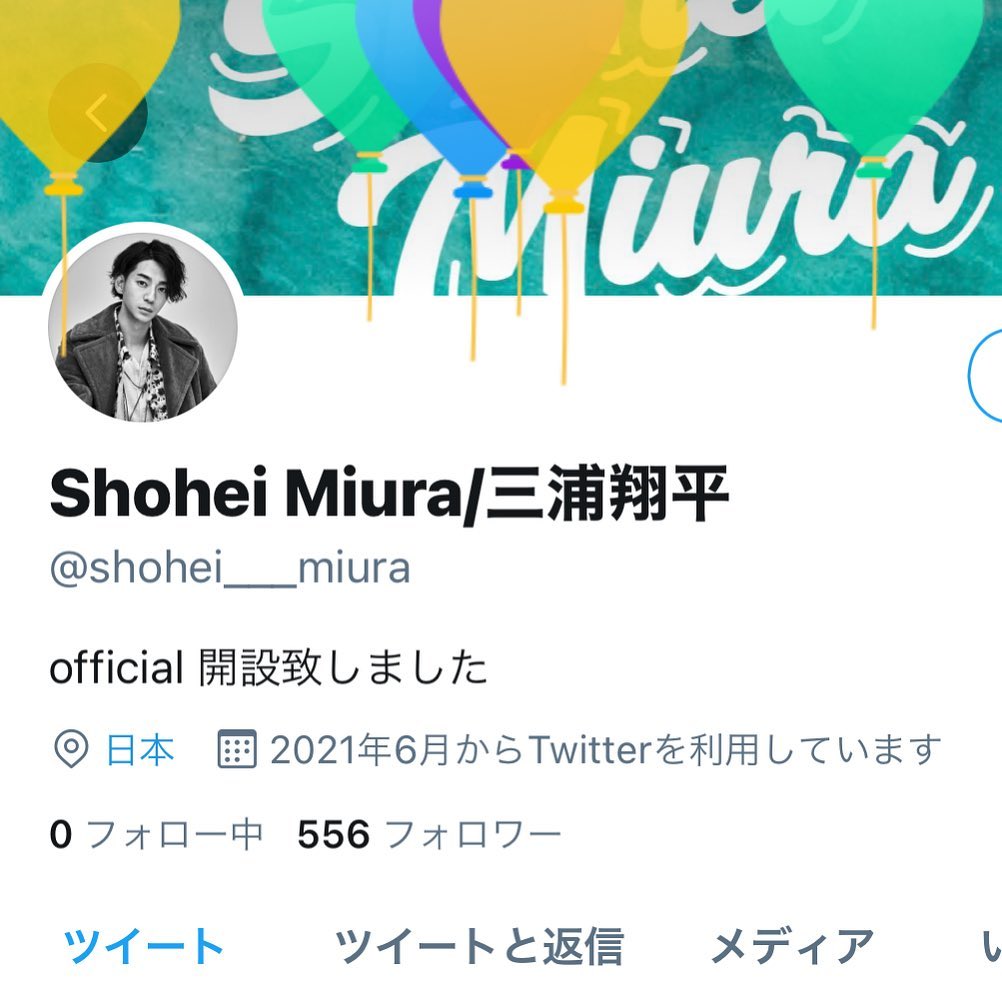
Task: Switch to the メディア tab
Action: [x=792, y=946]
